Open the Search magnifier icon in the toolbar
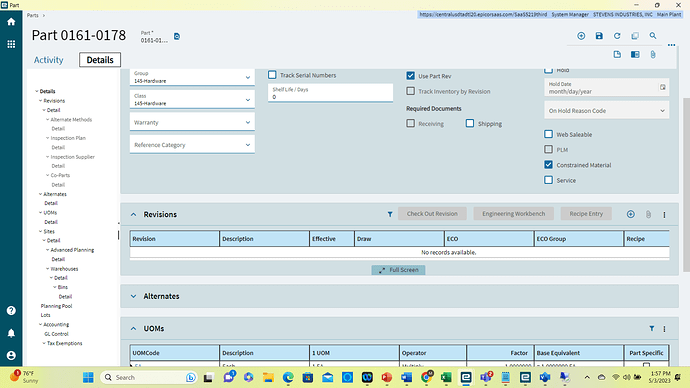The width and height of the screenshot is (690, 388). pos(653,36)
